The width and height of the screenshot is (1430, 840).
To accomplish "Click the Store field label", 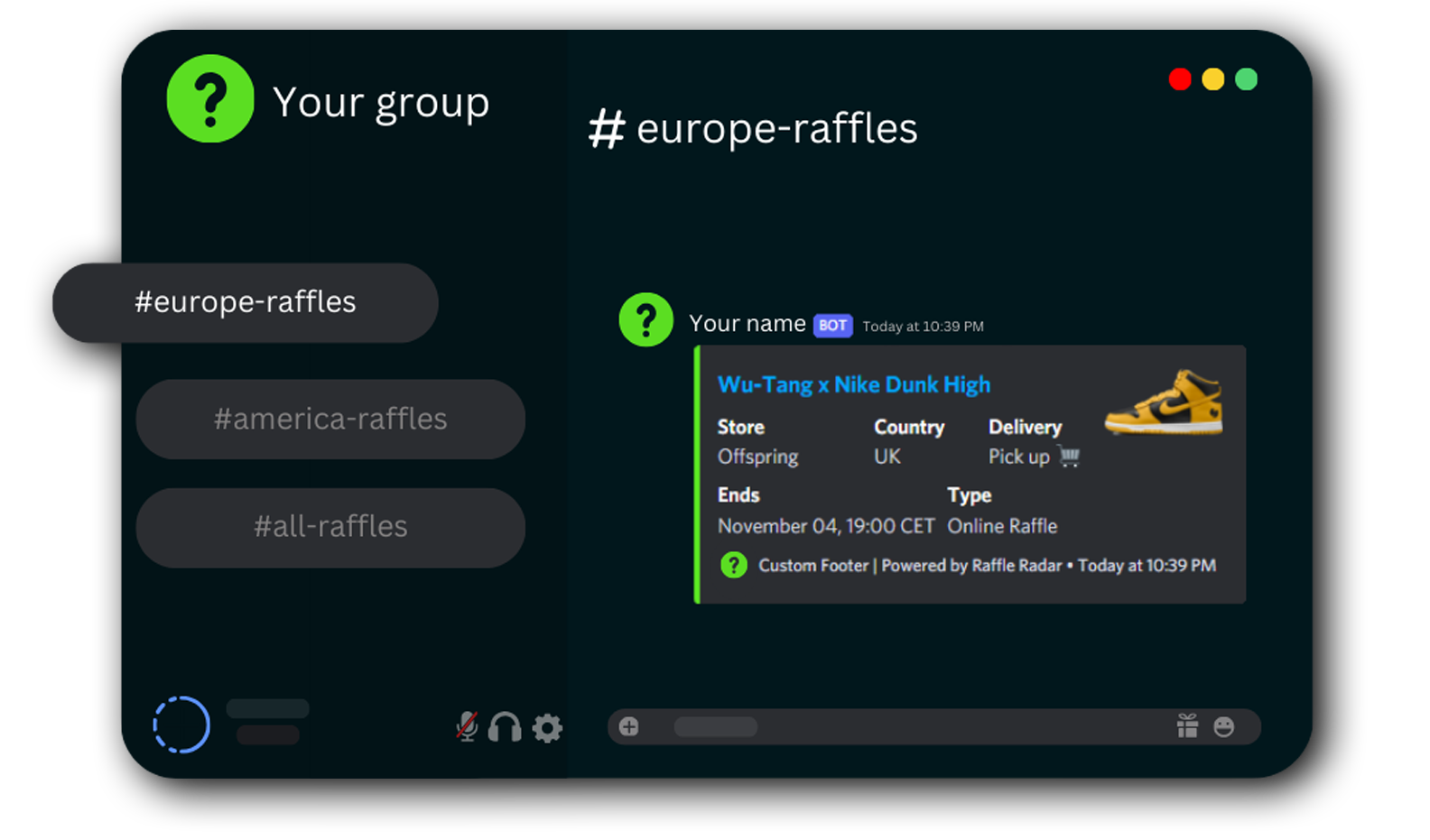I will pyautogui.click(x=741, y=427).
